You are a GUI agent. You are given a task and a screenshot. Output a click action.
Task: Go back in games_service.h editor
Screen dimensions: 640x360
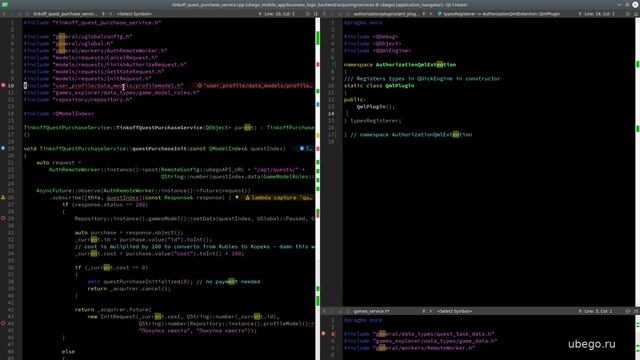pyautogui.click(x=325, y=311)
